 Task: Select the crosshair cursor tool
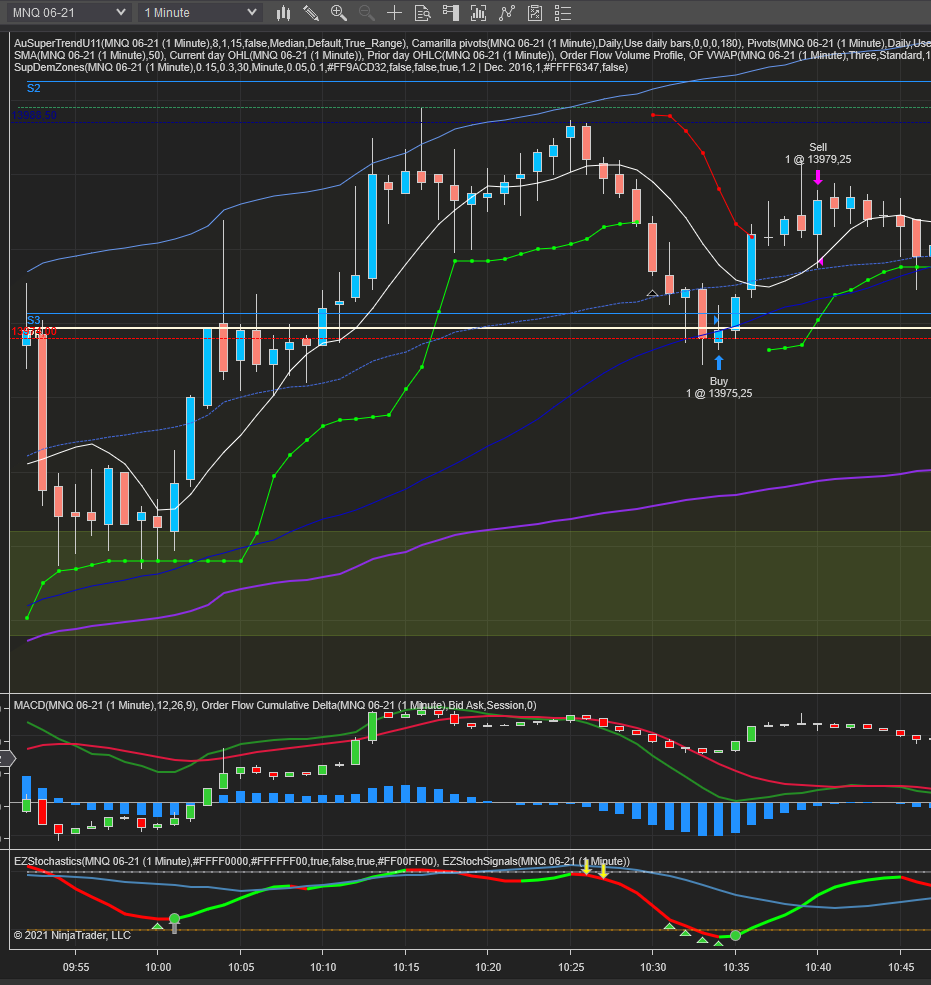[x=394, y=13]
